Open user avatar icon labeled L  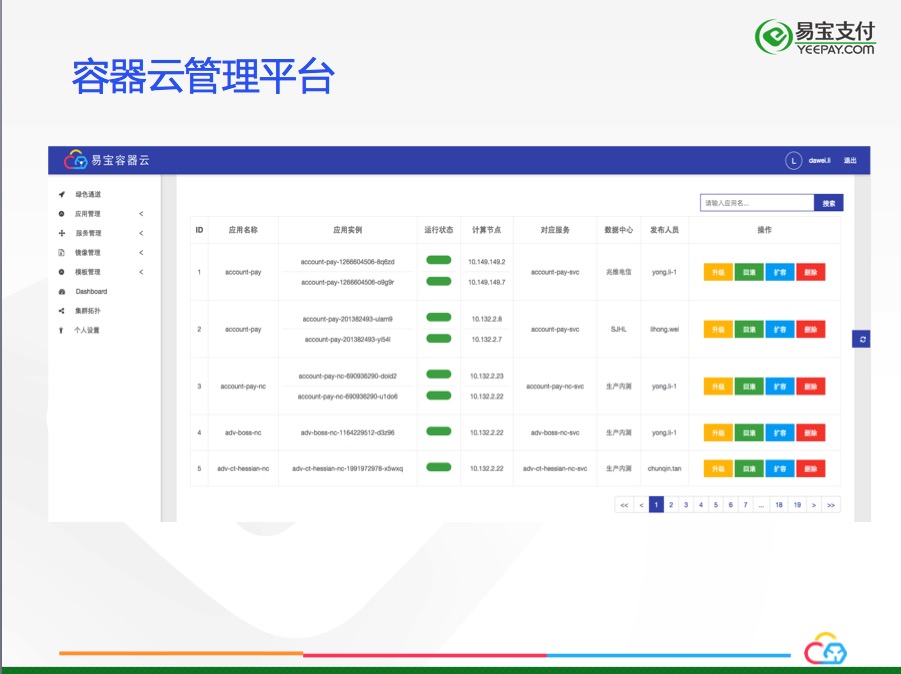coord(794,161)
